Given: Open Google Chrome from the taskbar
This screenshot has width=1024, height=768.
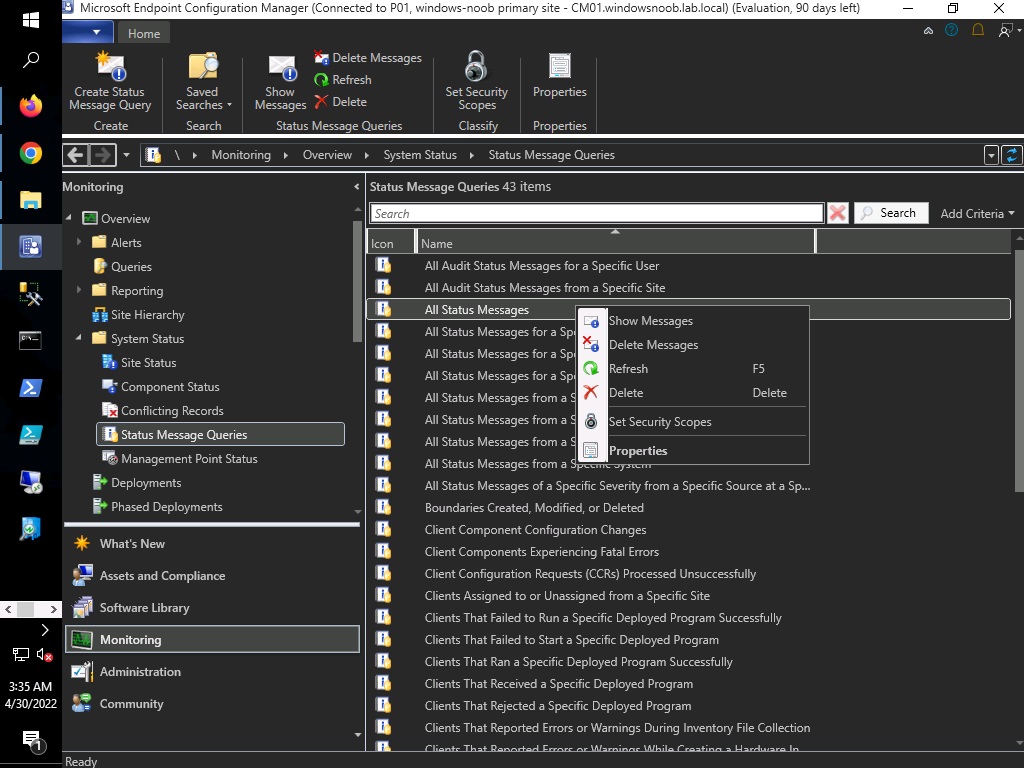Looking at the screenshot, I should [x=31, y=153].
